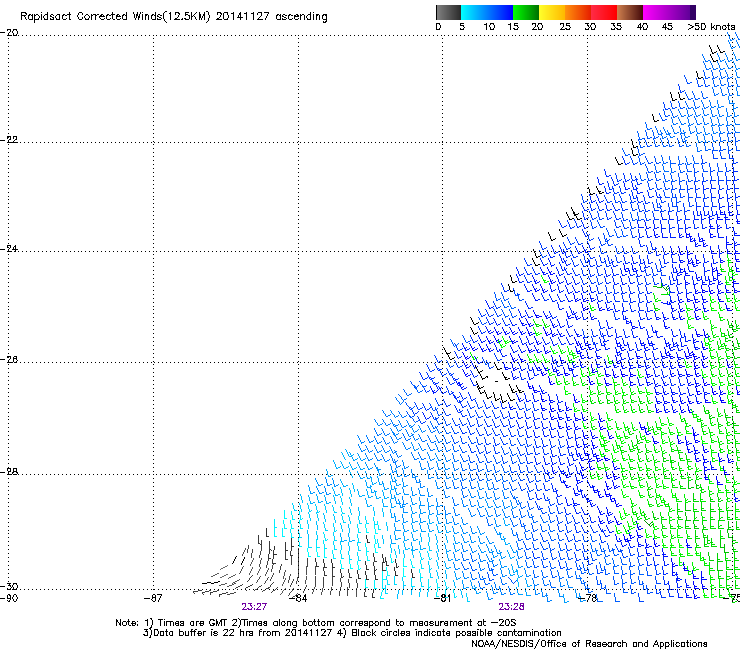Click the '-28' latitude axis label

pyautogui.click(x=9, y=472)
